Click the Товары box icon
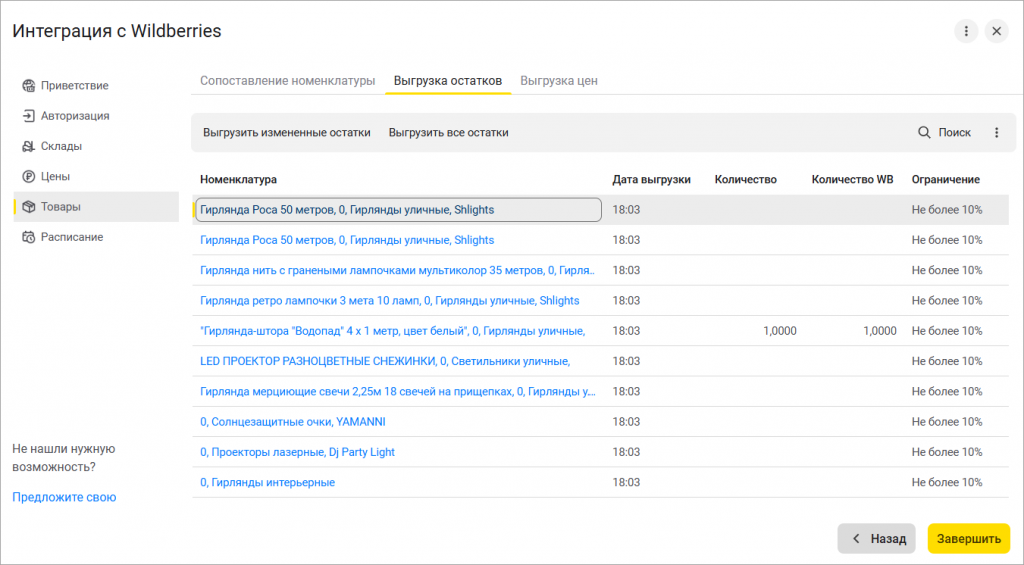 click(x=28, y=206)
